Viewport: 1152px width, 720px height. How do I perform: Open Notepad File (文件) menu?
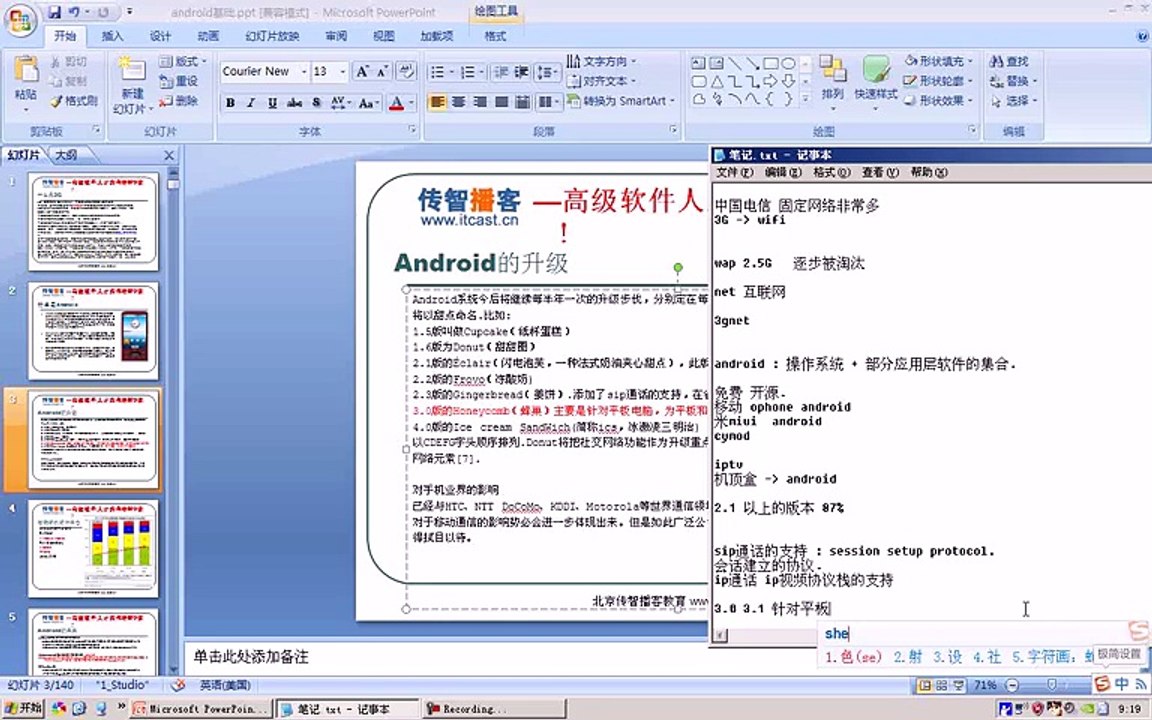pos(735,172)
